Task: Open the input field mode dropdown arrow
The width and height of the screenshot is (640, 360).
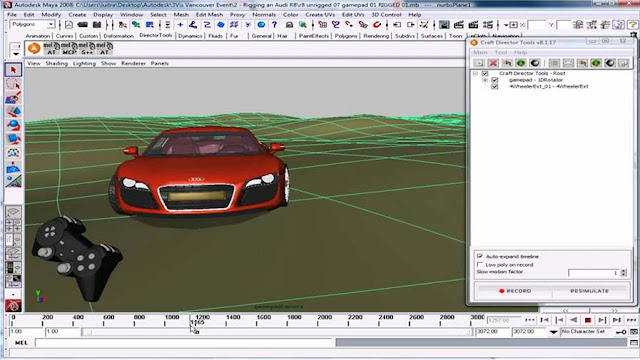Action: click(506, 25)
